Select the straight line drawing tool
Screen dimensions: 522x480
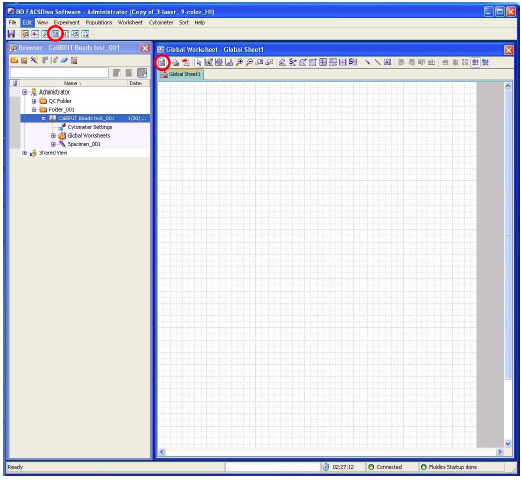(377, 62)
